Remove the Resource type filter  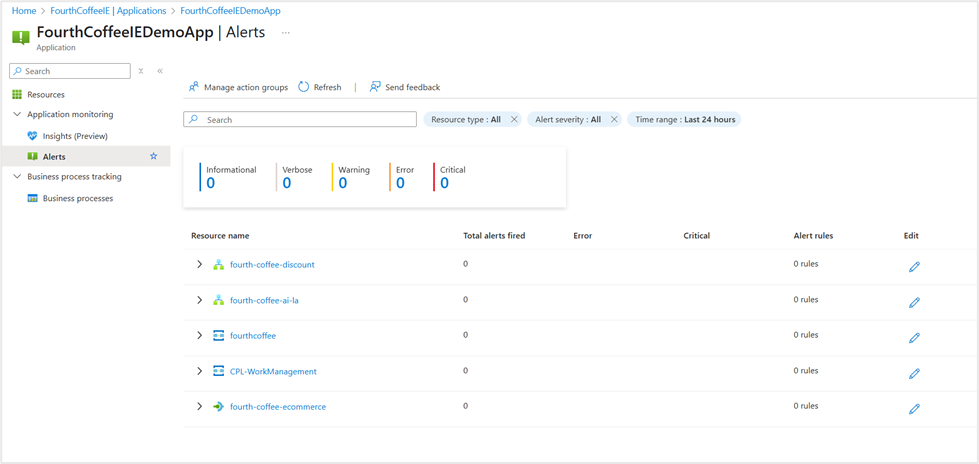514,120
